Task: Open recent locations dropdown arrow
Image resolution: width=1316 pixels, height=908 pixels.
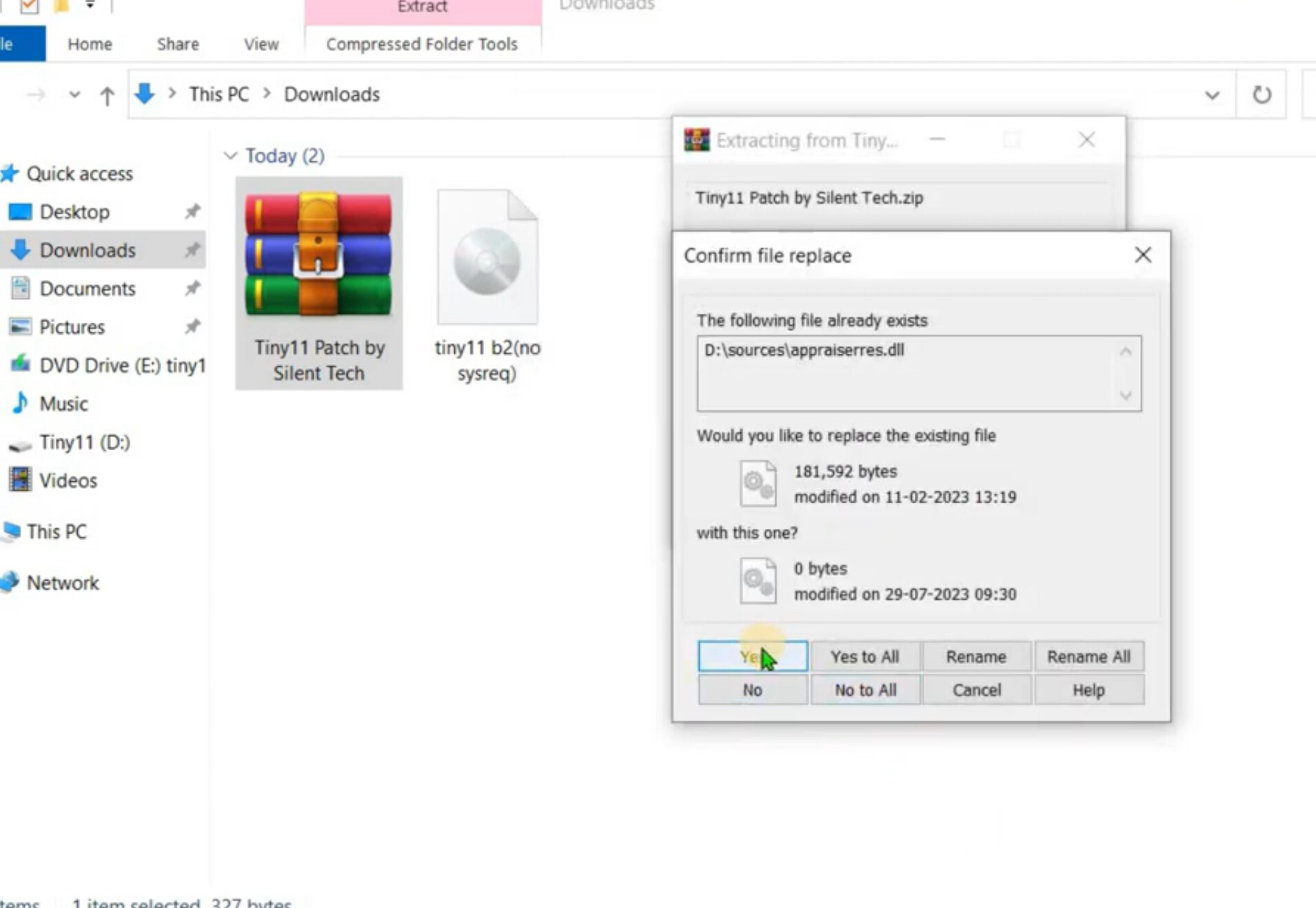Action: tap(74, 94)
